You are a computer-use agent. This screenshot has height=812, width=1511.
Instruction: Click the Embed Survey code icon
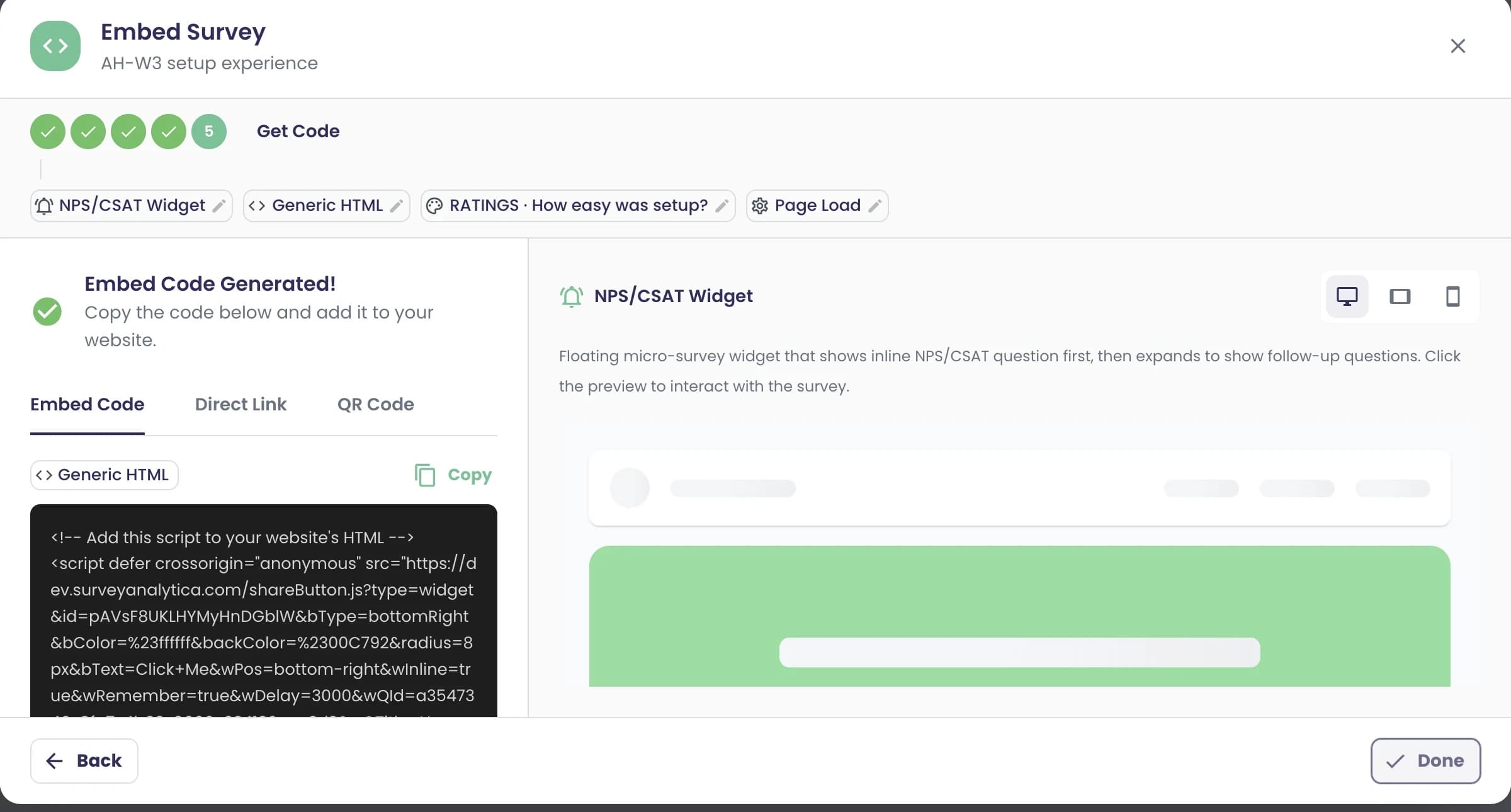55,46
